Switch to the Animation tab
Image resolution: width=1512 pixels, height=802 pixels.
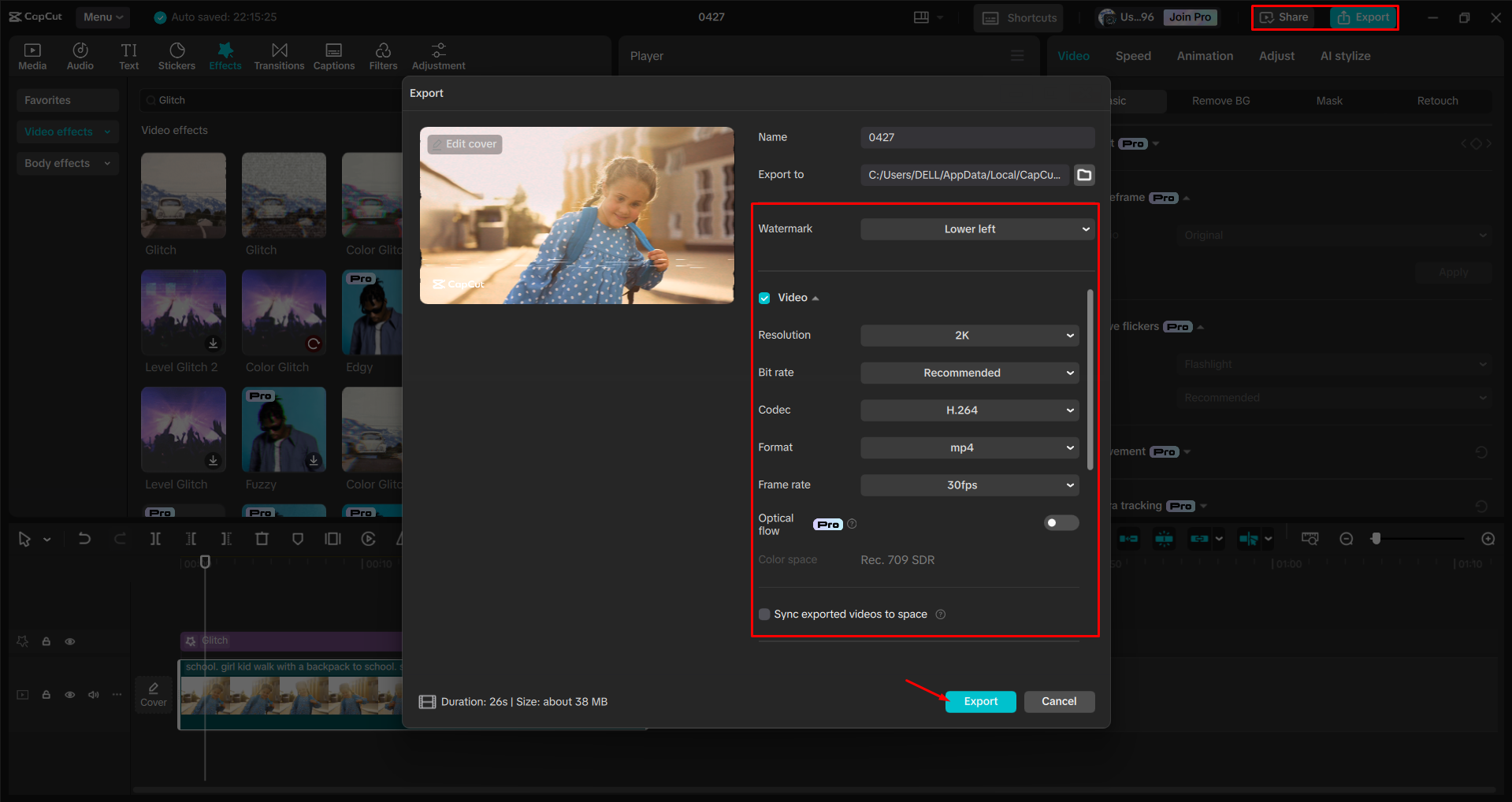tap(1204, 55)
